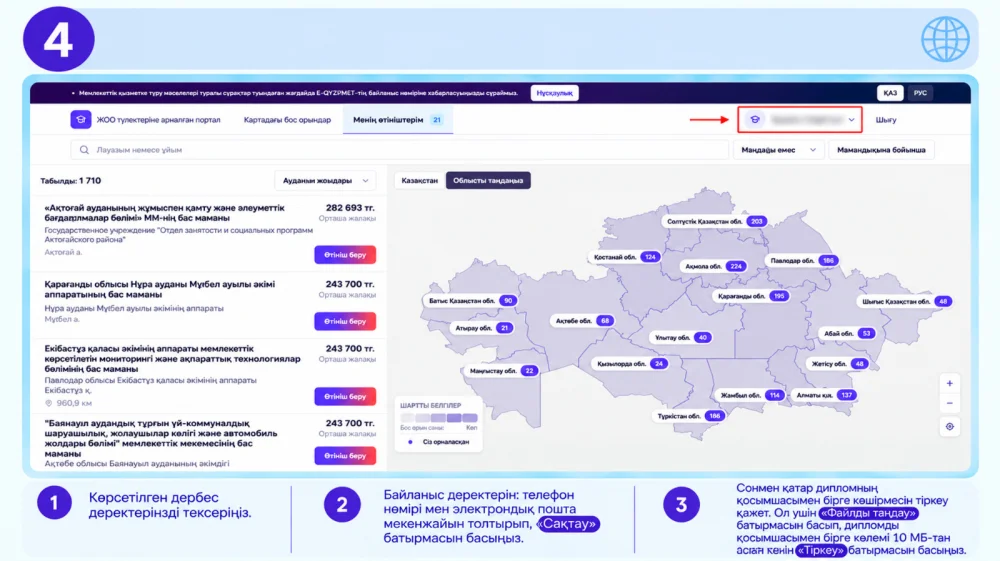Click the map legend color scale

coord(439,418)
